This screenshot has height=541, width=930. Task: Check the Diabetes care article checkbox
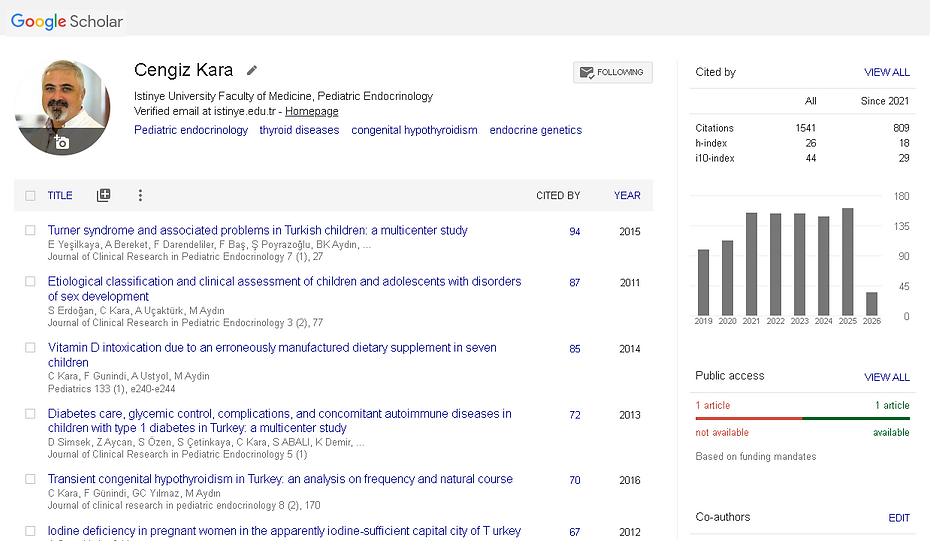30,413
